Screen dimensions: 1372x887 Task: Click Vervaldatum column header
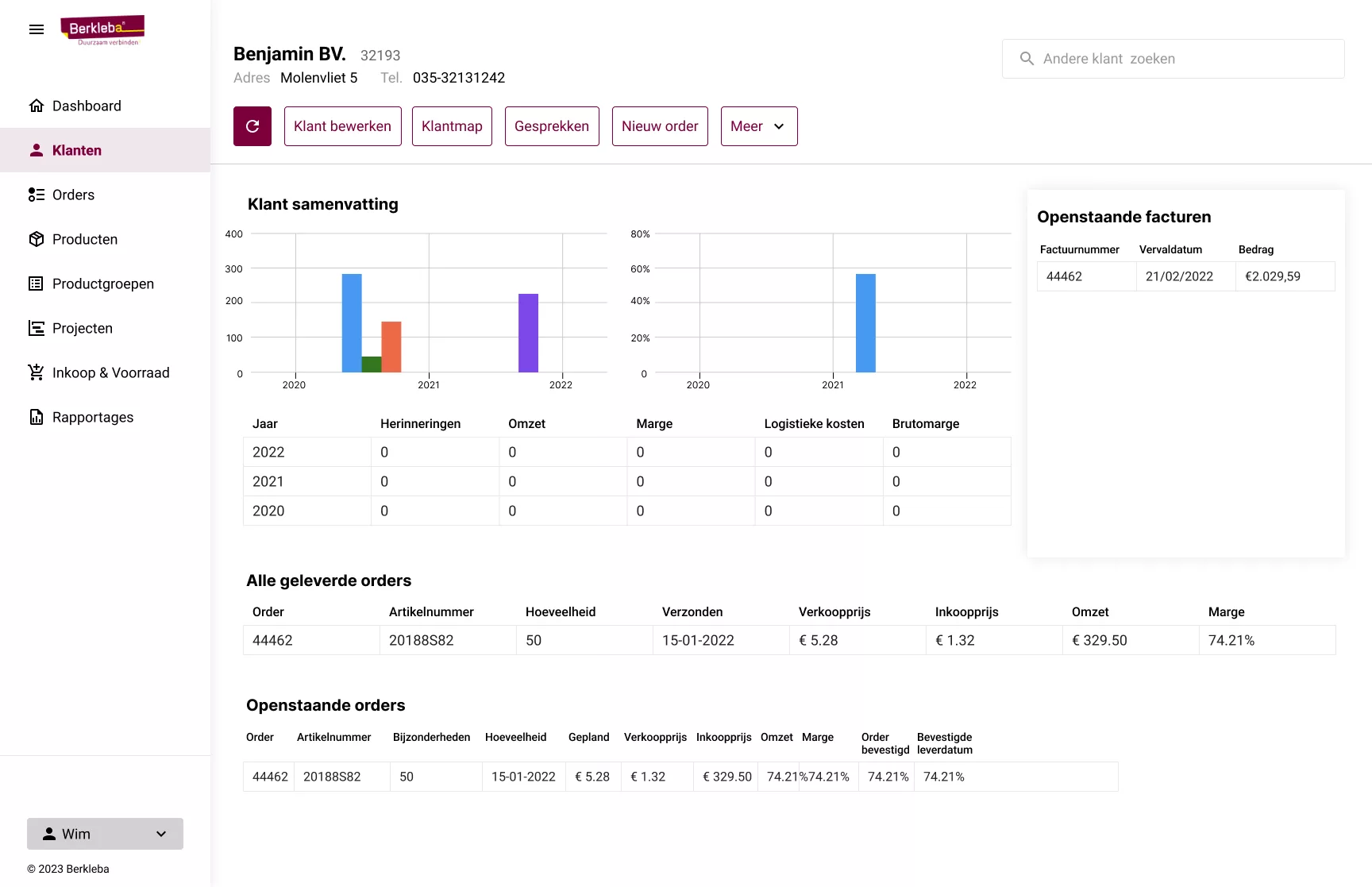(x=1170, y=249)
